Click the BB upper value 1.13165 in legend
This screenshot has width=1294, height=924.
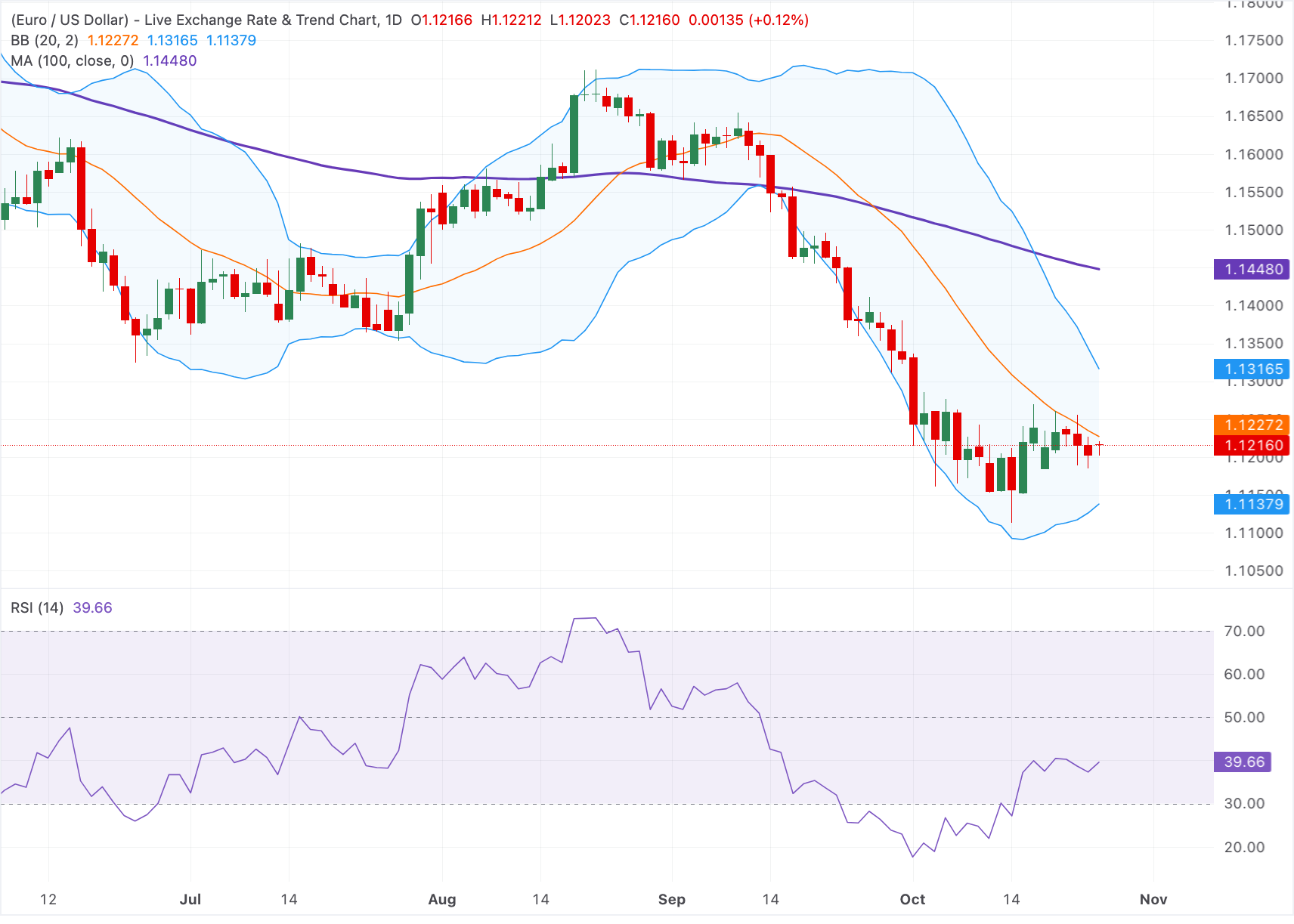coord(172,41)
